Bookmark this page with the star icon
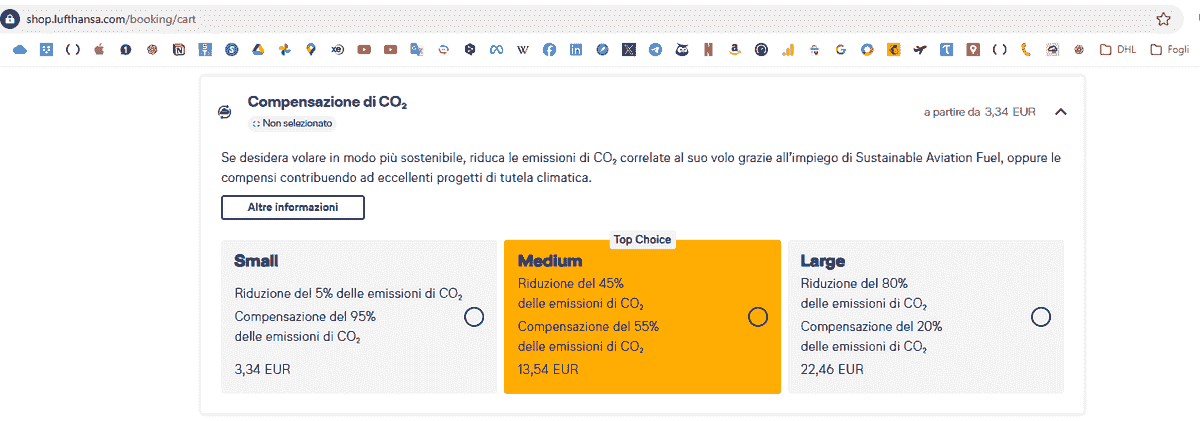 [x=1163, y=18]
